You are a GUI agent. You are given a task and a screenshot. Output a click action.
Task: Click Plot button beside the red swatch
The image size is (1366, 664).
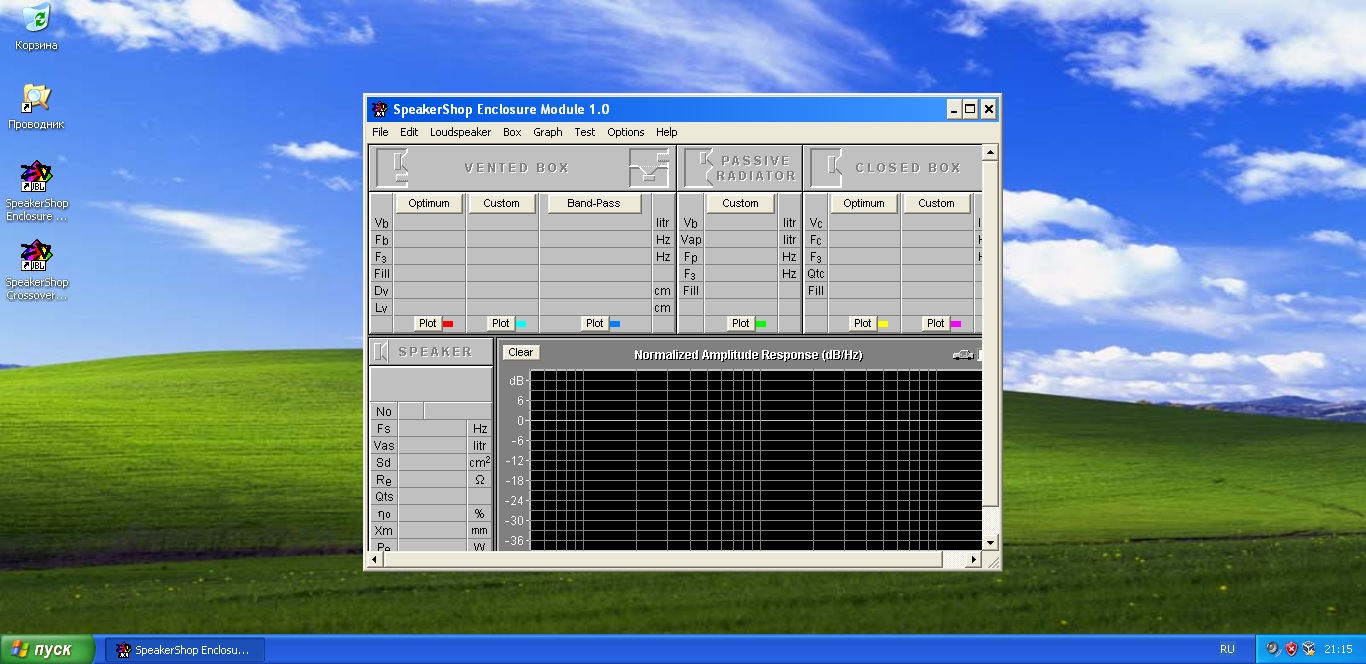427,323
